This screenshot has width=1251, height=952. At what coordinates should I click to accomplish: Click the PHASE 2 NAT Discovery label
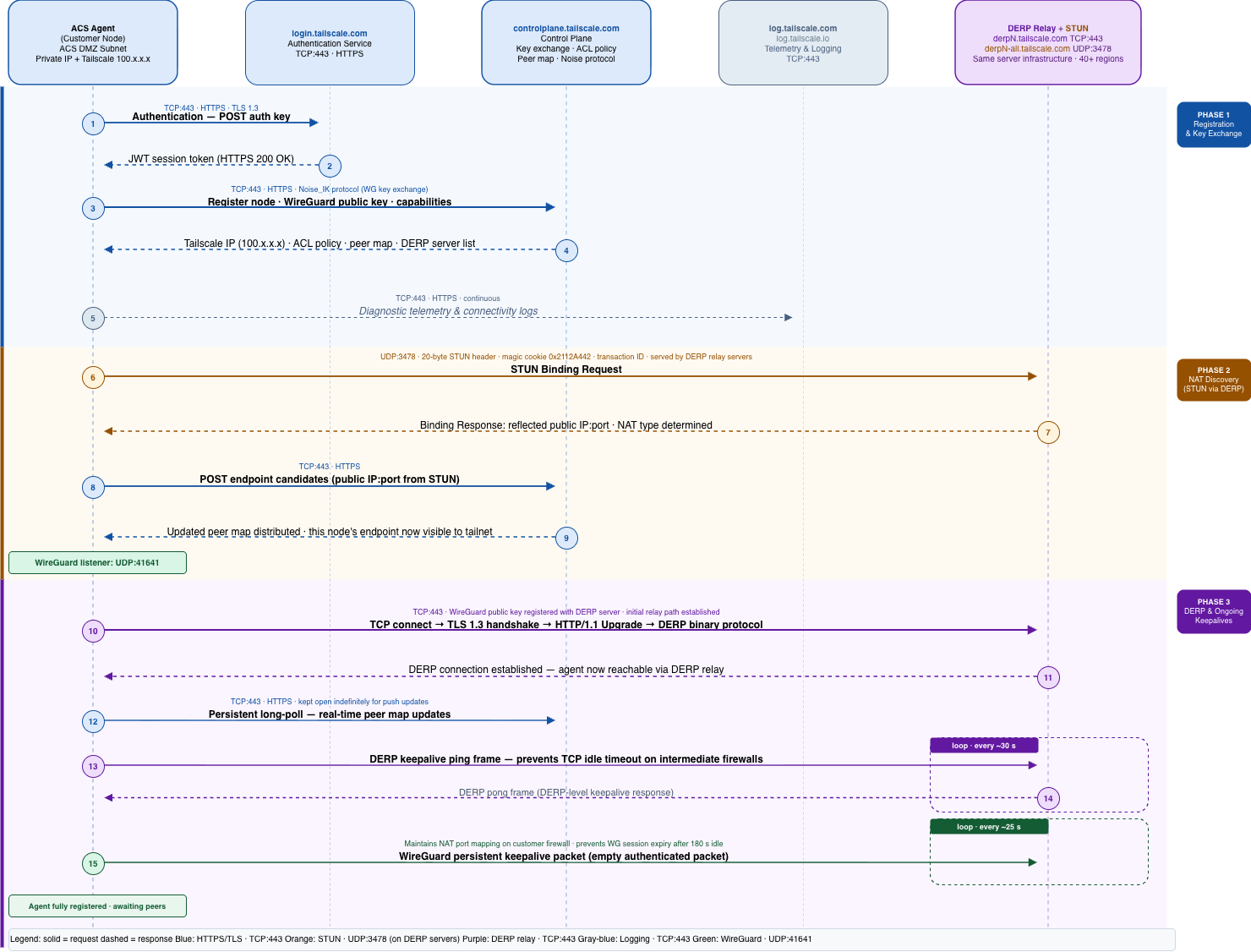pos(1214,380)
